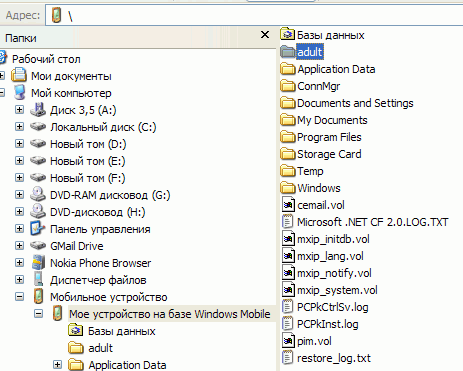Expand Мои документы tree node
The width and height of the screenshot is (463, 371).
(x=2, y=76)
